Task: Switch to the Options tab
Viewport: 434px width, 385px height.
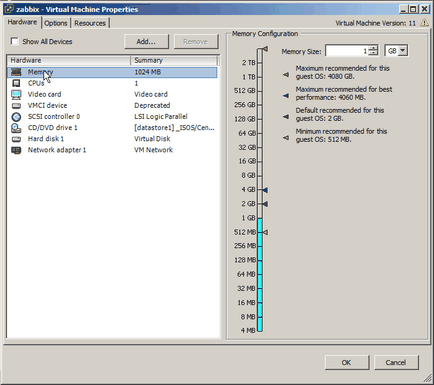Action: point(56,23)
